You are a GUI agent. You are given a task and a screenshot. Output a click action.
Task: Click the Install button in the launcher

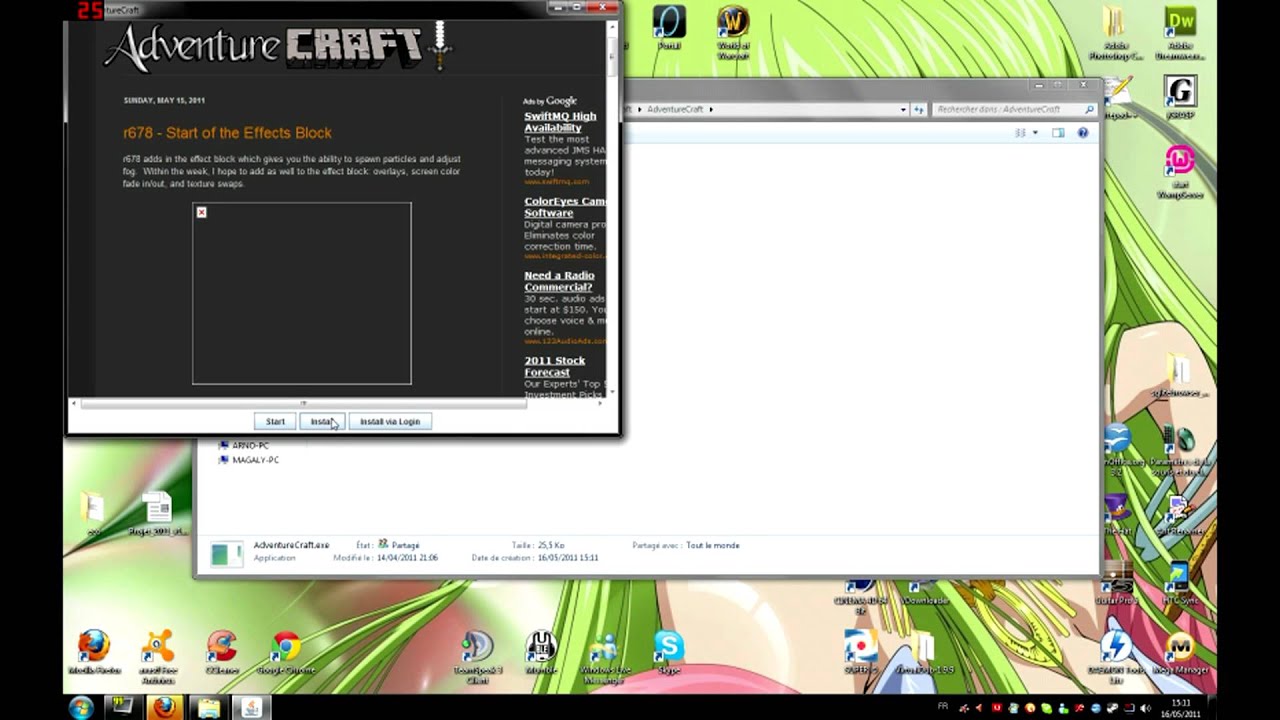pos(322,422)
